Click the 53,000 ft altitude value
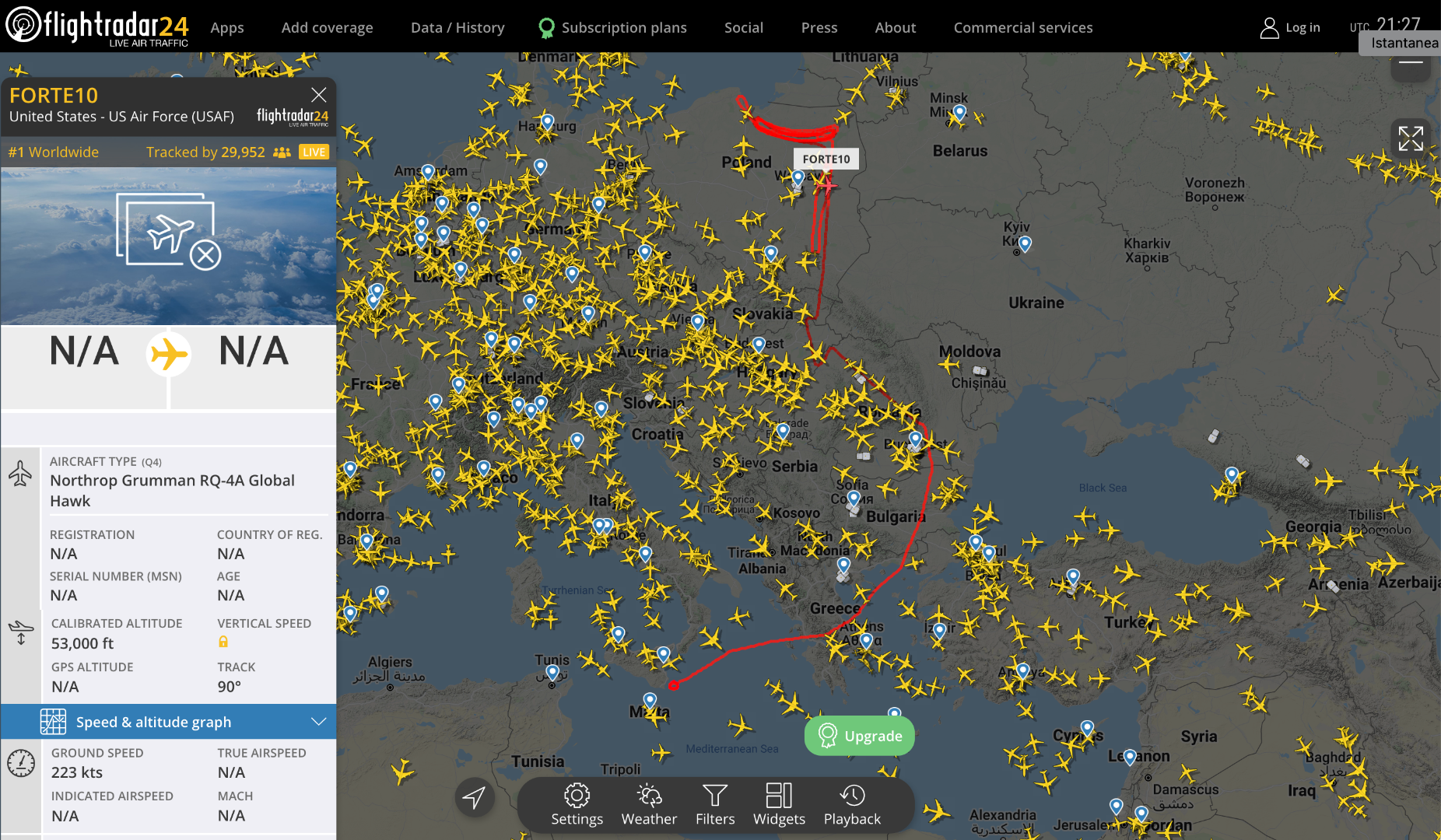The width and height of the screenshot is (1441, 840). [x=82, y=643]
